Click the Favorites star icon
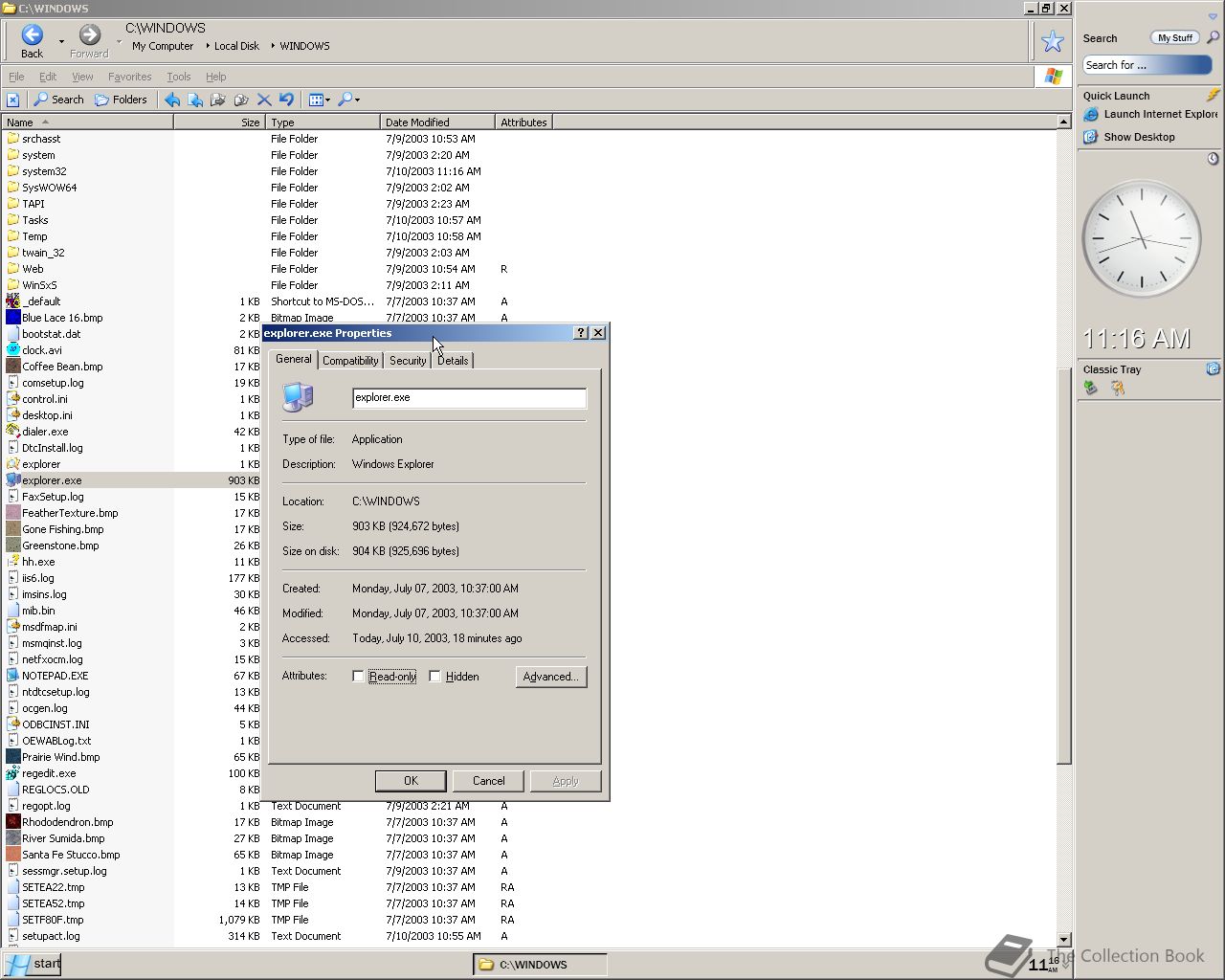The image size is (1225, 980). point(1053,41)
